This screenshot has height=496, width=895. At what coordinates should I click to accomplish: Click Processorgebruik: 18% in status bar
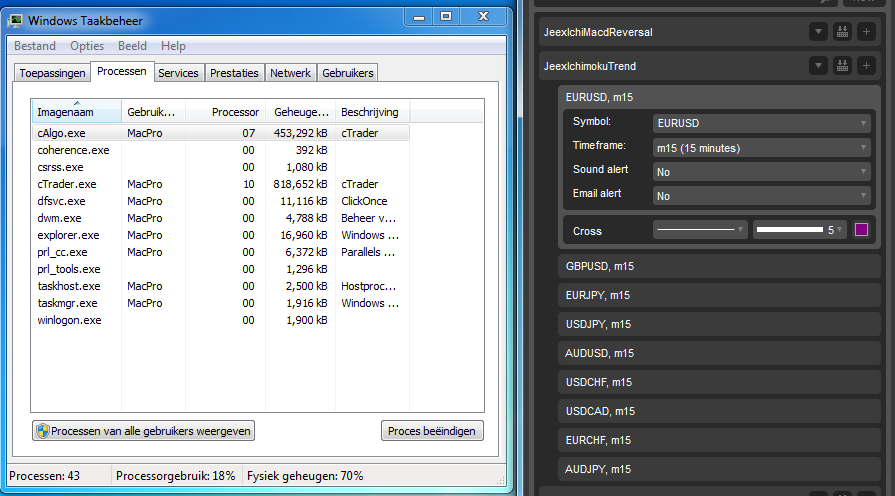(x=175, y=476)
